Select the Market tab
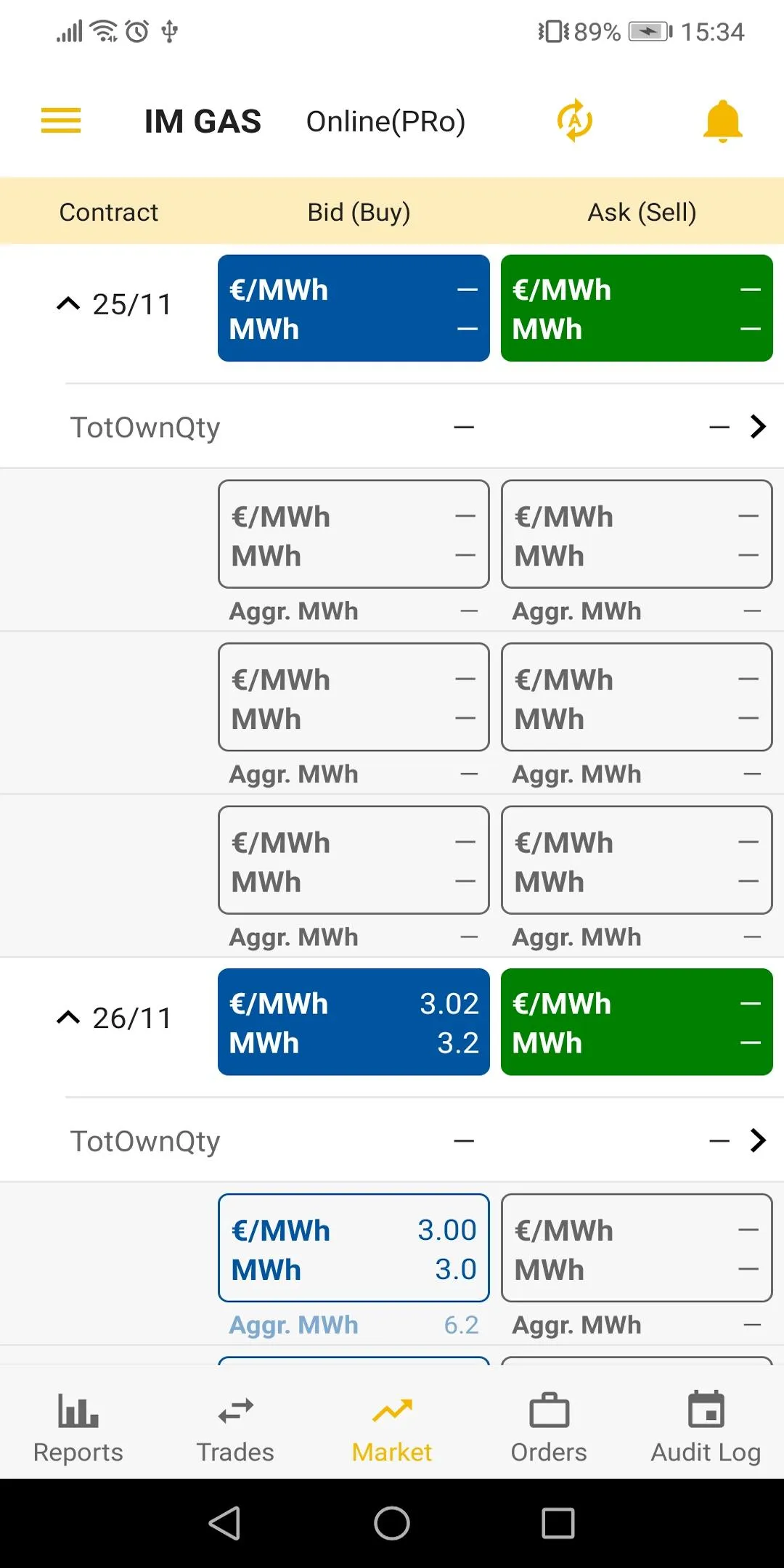This screenshot has width=784, height=1568. [x=392, y=1426]
